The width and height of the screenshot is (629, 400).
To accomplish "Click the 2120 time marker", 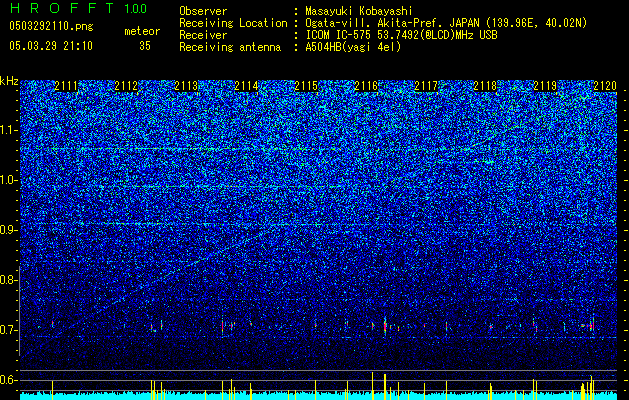I will 605,86.
